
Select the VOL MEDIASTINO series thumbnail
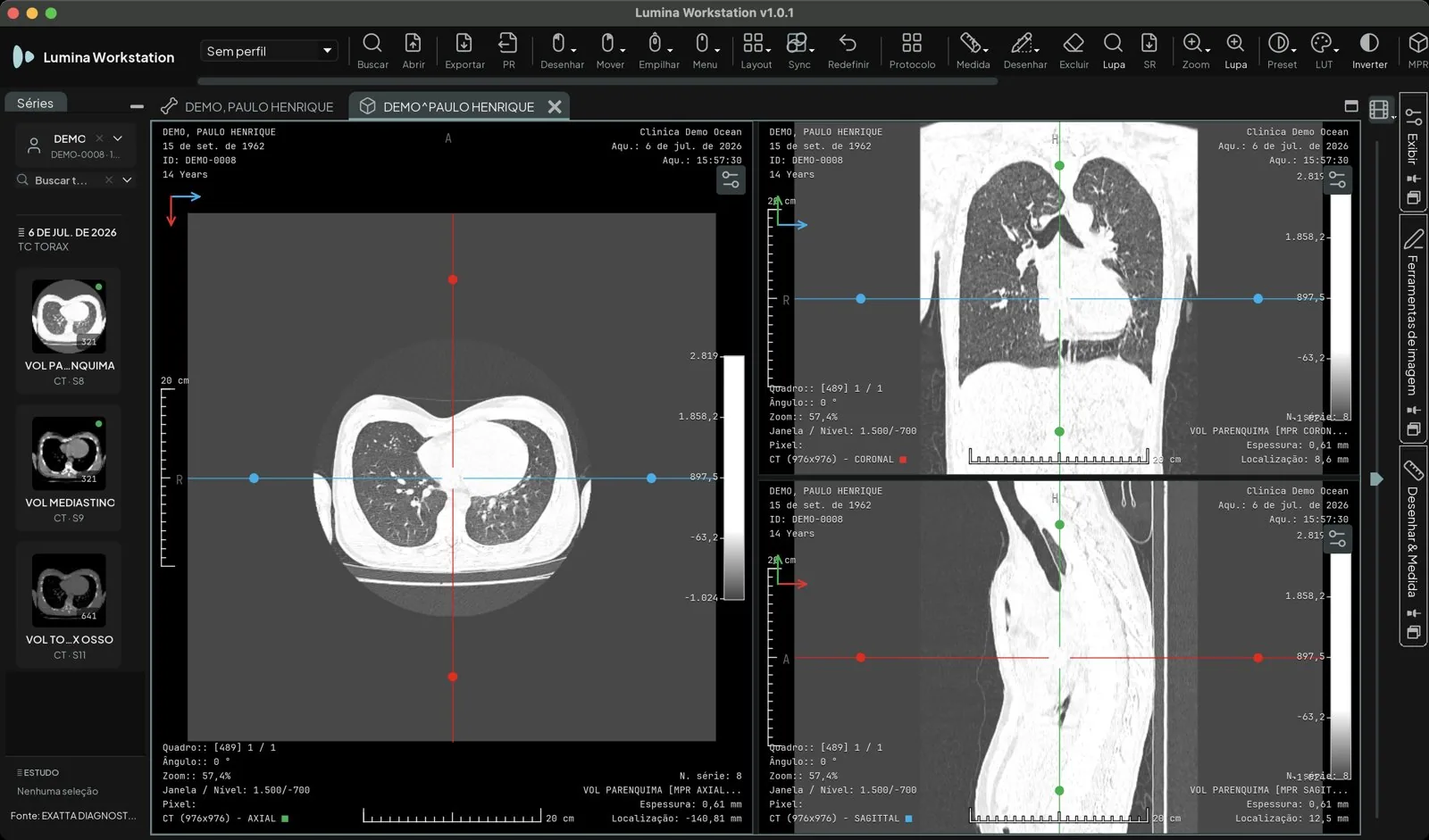(x=69, y=468)
